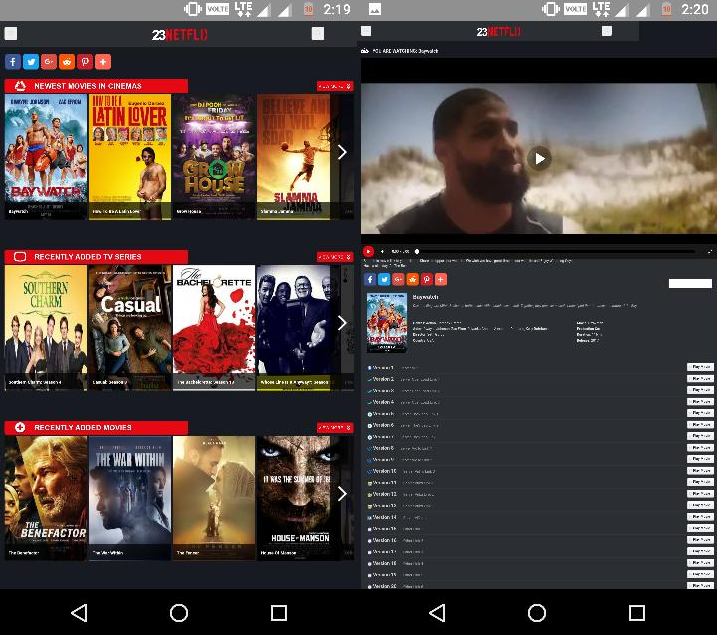
Task: Open The Benefactor movie poster
Action: click(46, 498)
